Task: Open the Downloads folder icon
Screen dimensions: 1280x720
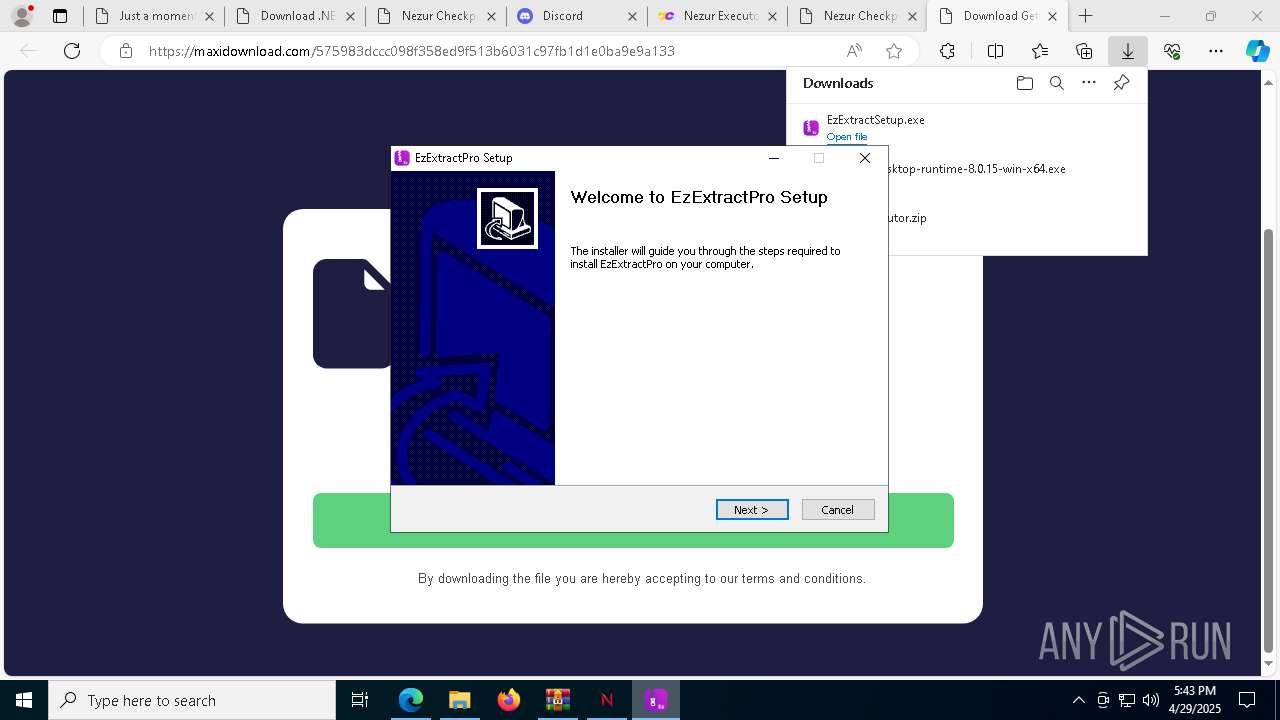Action: tap(1024, 83)
